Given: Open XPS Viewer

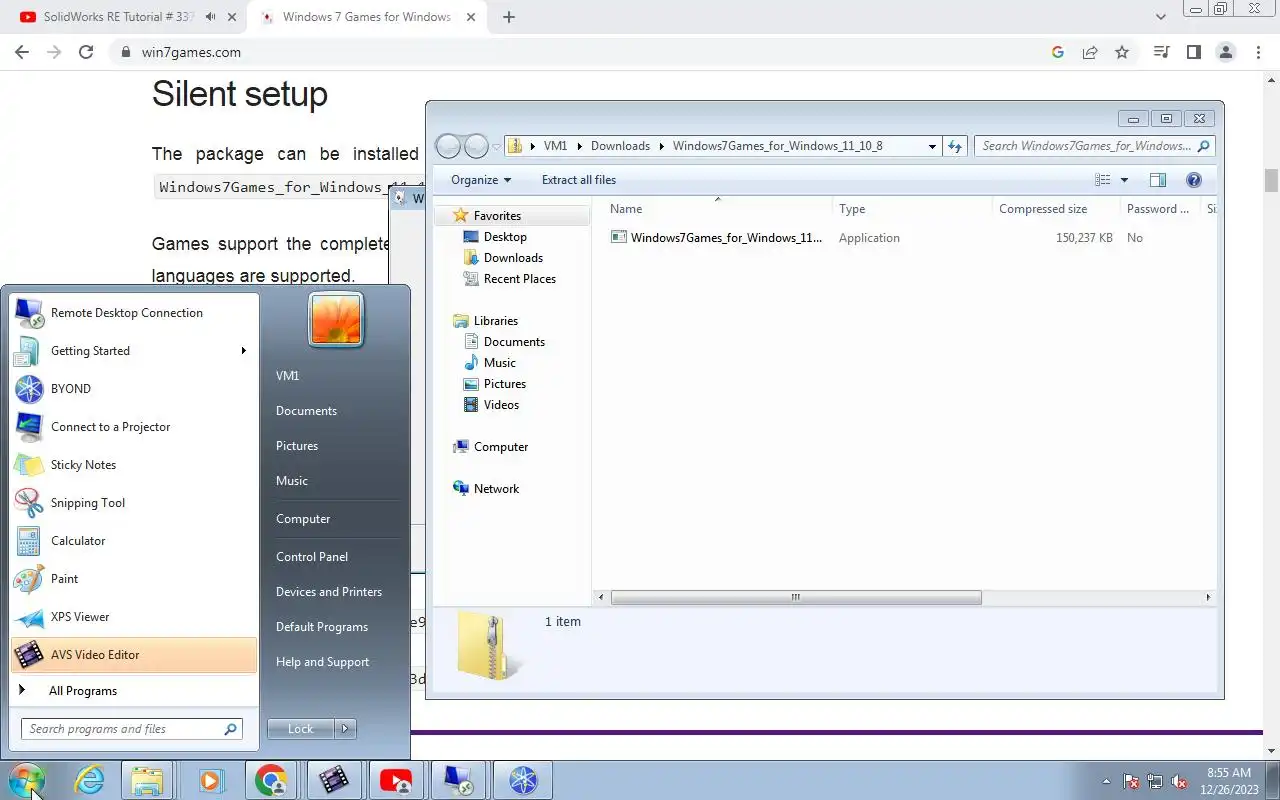Looking at the screenshot, I should 134,617.
